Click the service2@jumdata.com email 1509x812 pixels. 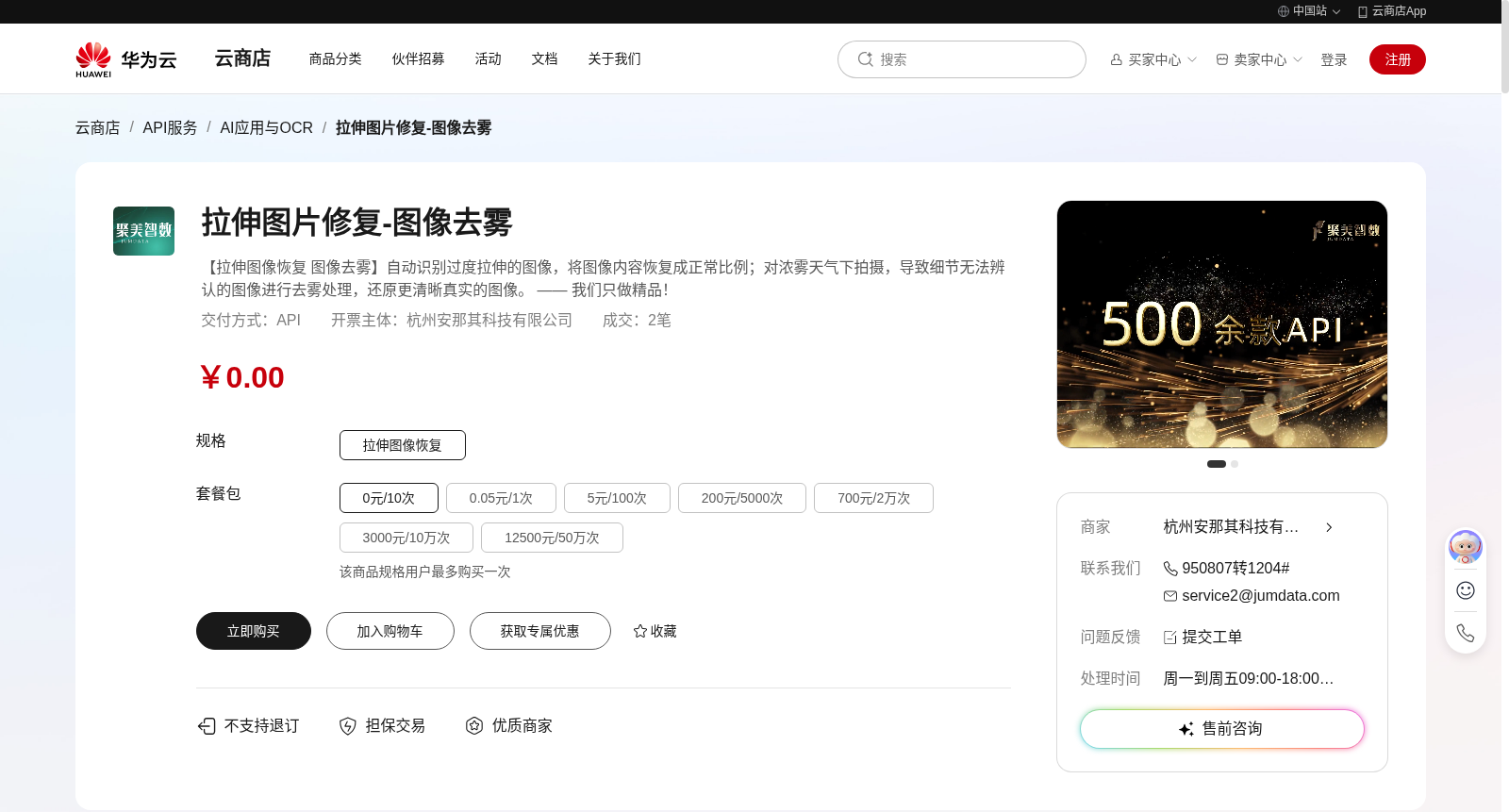click(1261, 596)
